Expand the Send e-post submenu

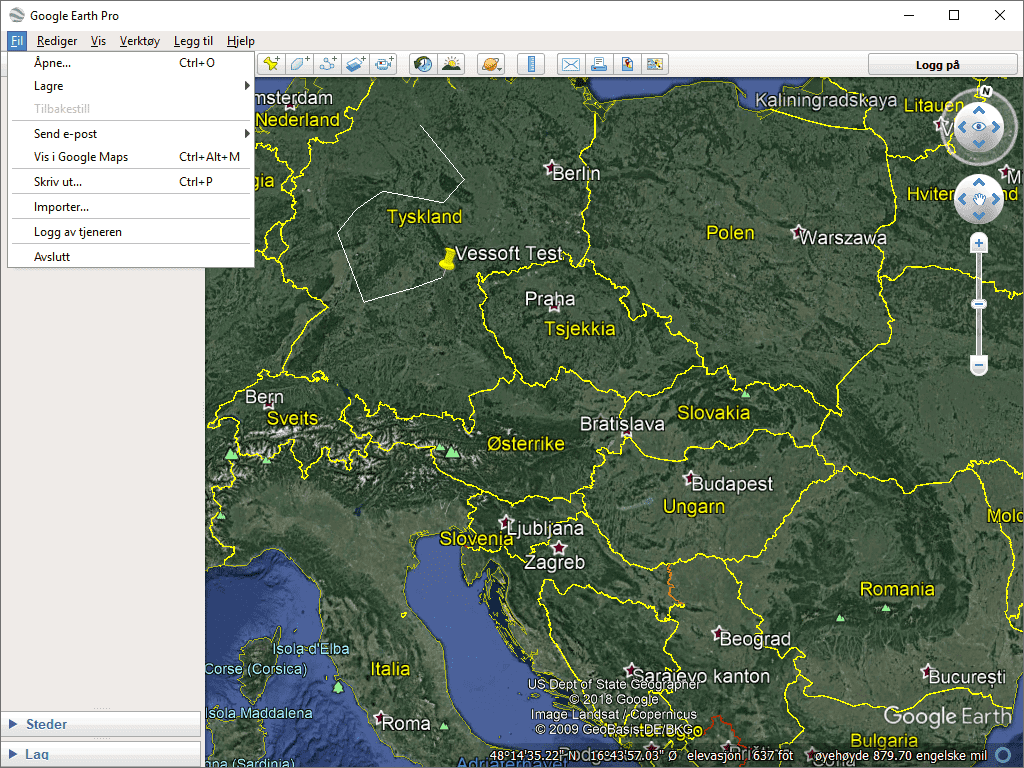(131, 134)
